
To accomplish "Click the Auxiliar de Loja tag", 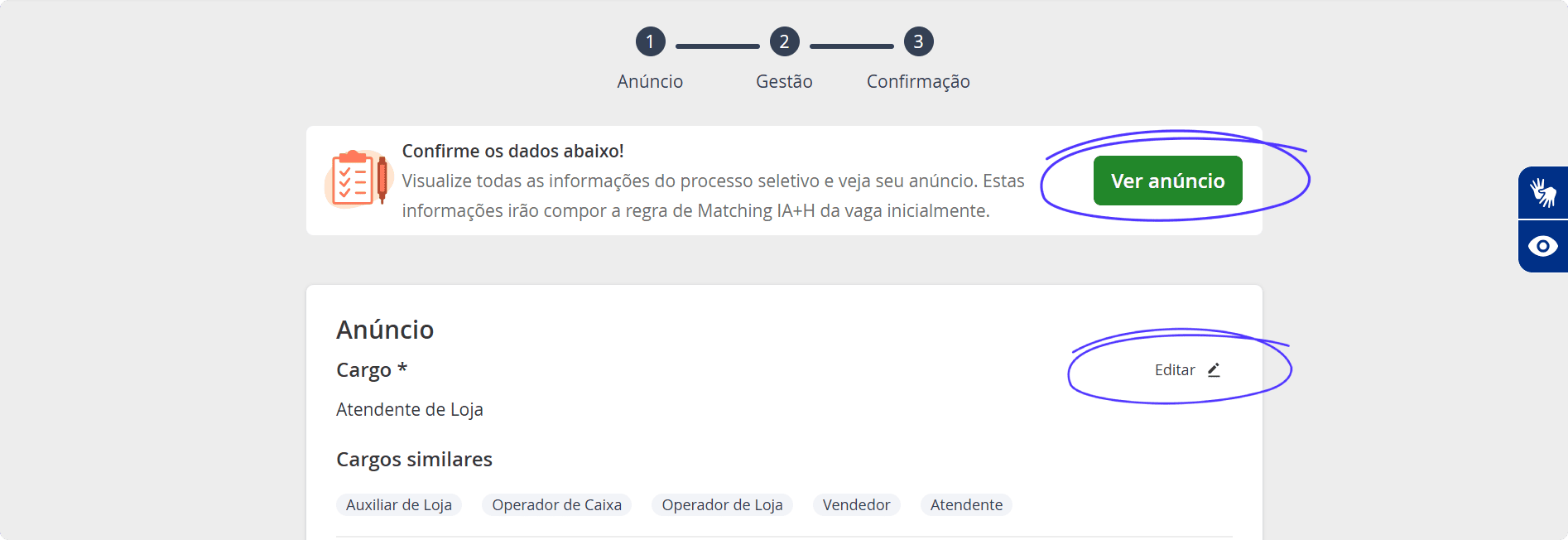I will coord(399,505).
